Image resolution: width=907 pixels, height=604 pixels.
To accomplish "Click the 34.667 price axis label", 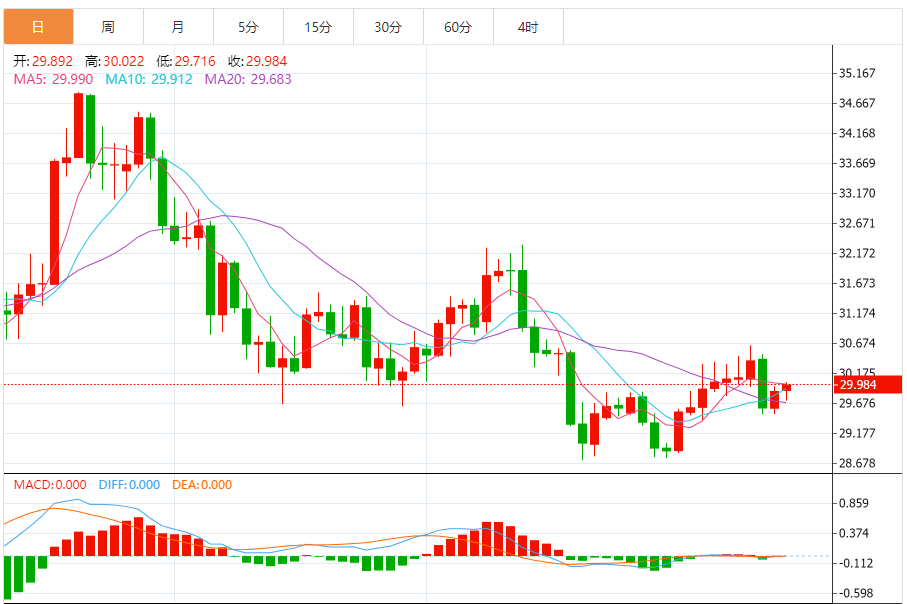I will pyautogui.click(x=857, y=104).
